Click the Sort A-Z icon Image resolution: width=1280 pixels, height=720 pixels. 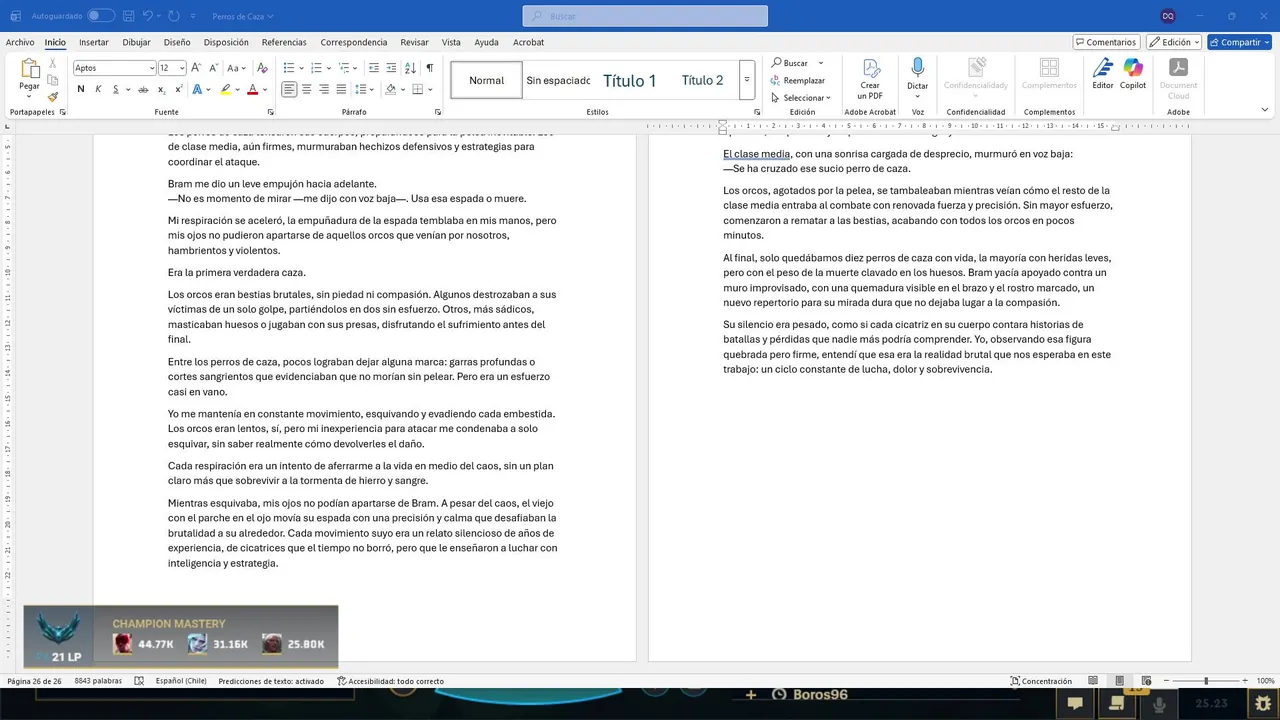[x=411, y=68]
